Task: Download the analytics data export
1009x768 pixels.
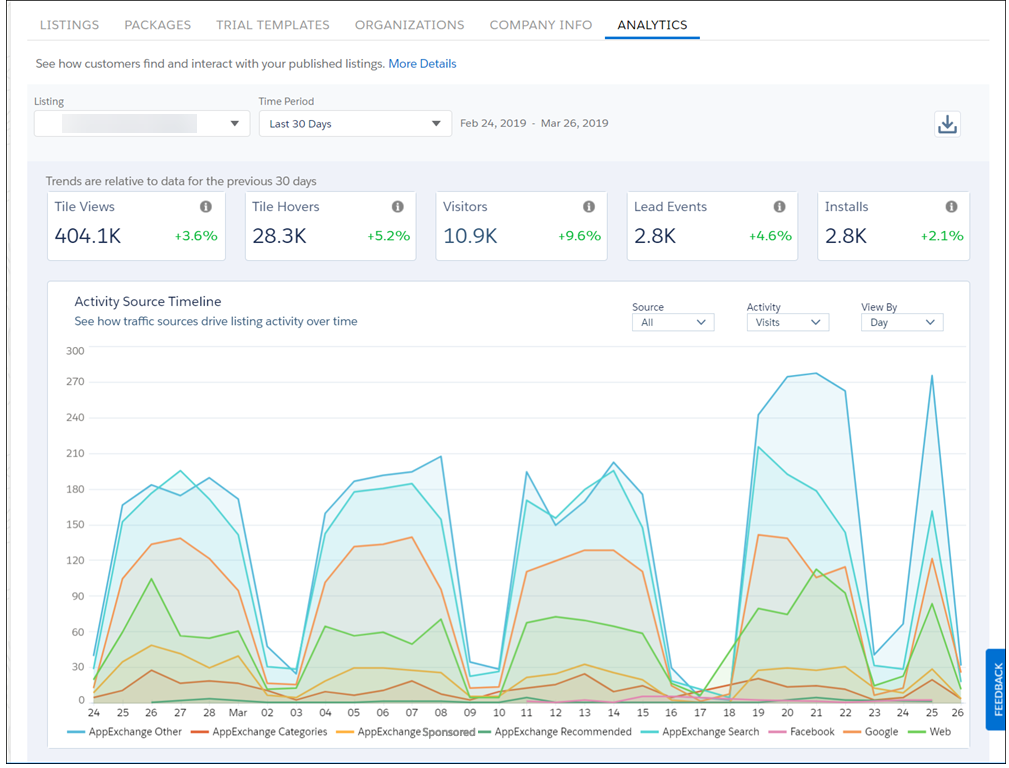Action: [x=947, y=124]
